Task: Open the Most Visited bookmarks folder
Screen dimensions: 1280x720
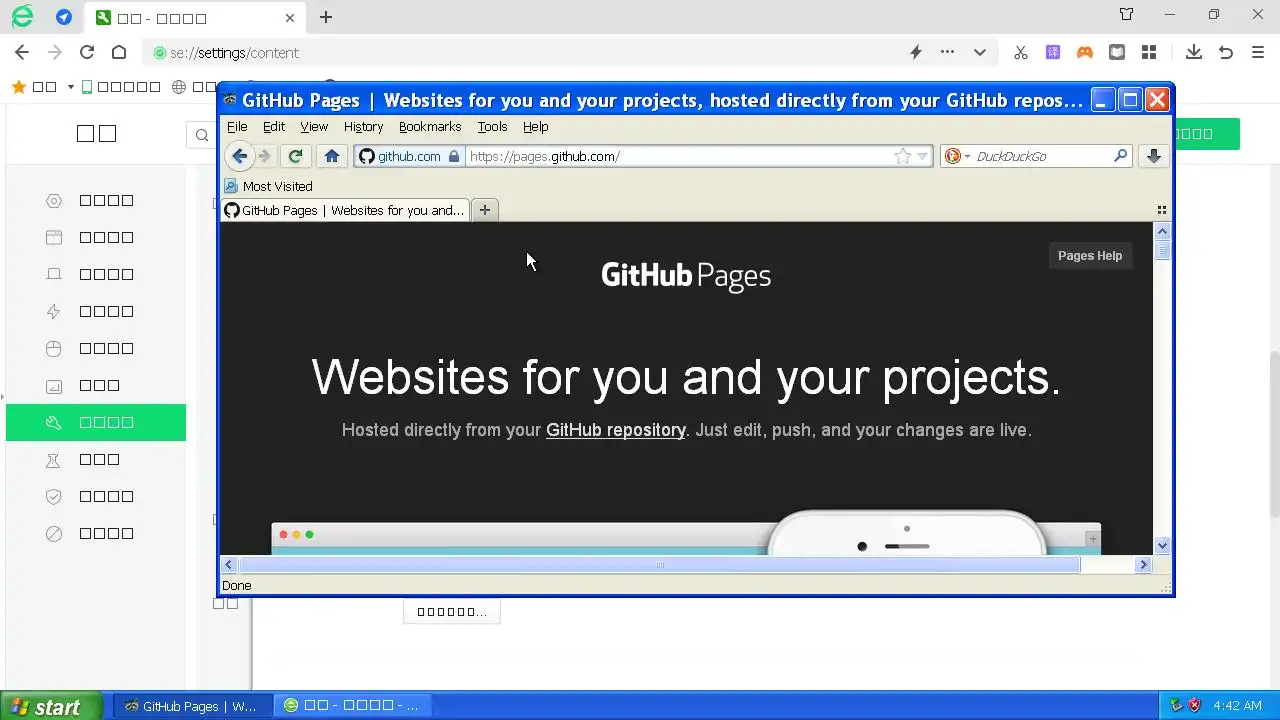Action: click(x=268, y=186)
